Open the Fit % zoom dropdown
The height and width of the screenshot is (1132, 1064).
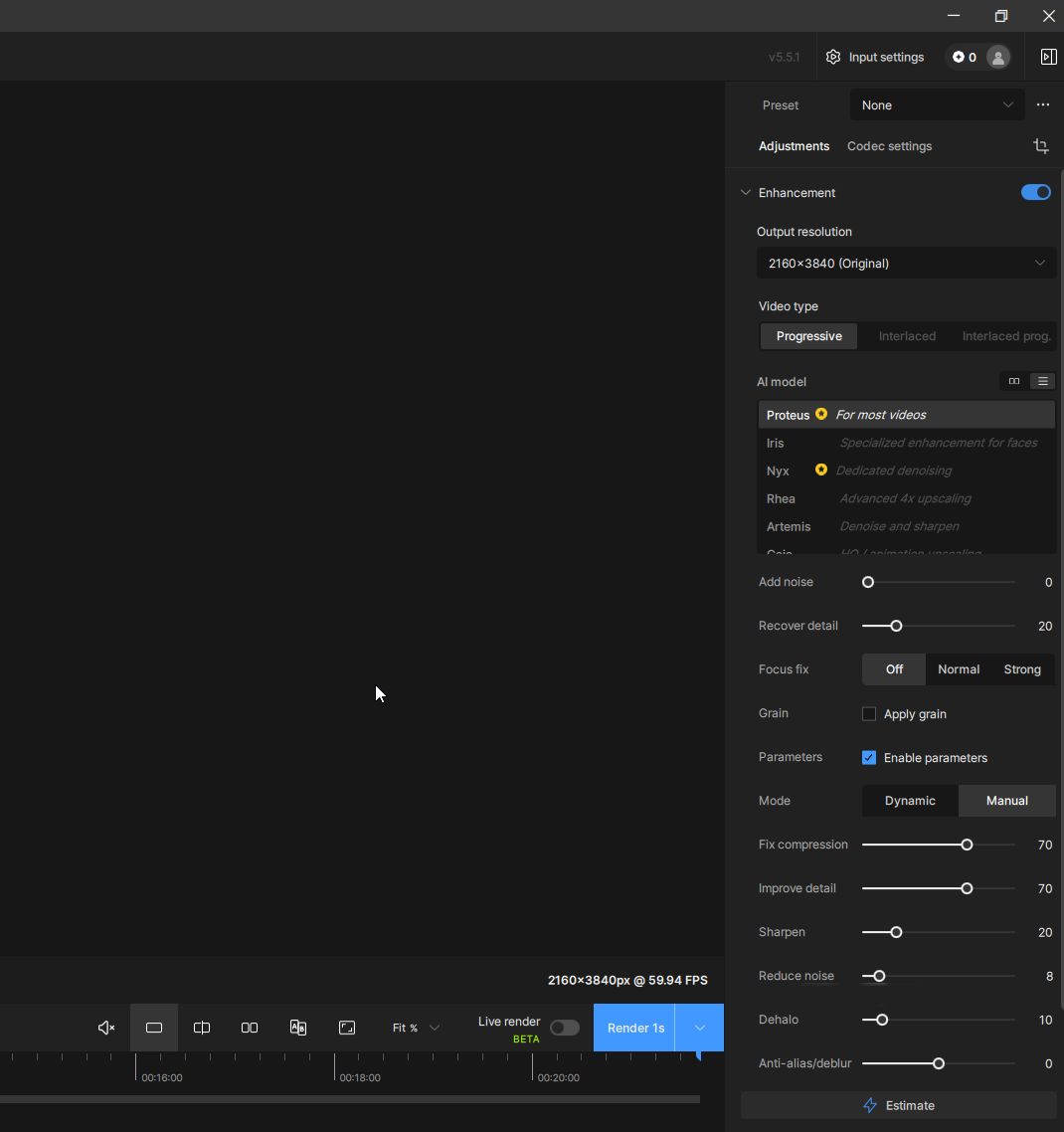click(416, 1028)
